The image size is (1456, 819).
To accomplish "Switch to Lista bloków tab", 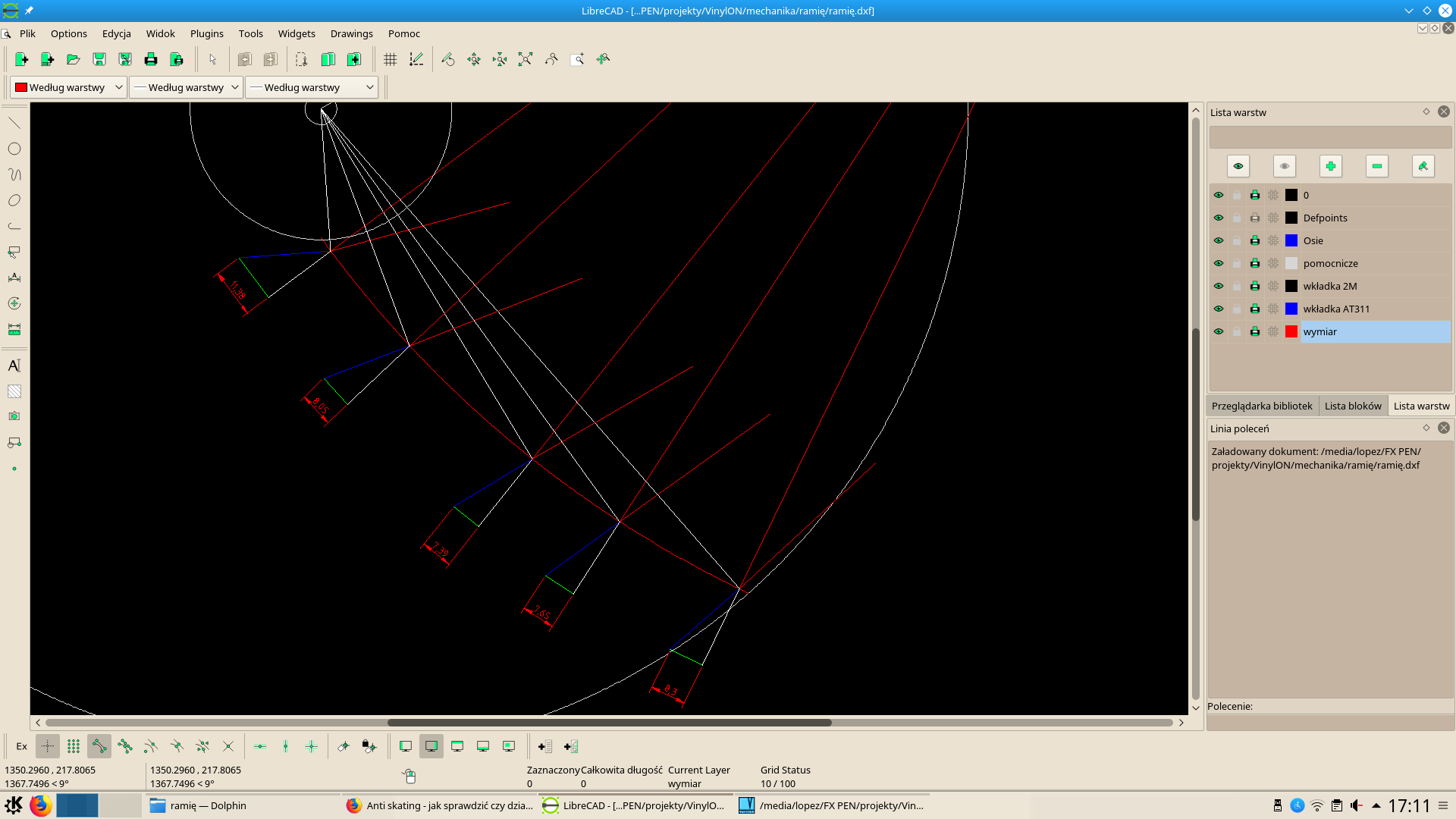I will [1352, 406].
